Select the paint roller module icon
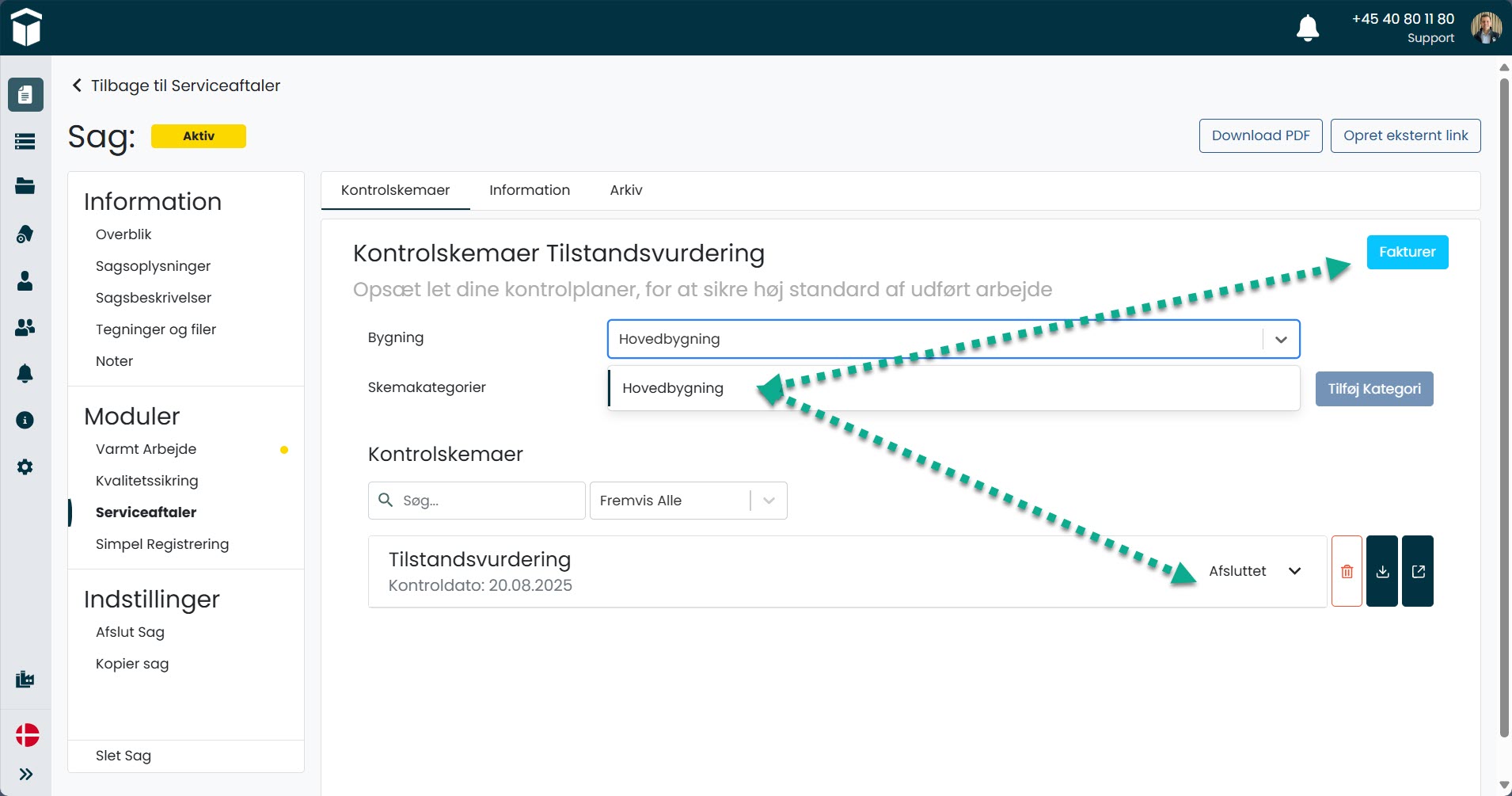The width and height of the screenshot is (1512, 796). [25, 234]
